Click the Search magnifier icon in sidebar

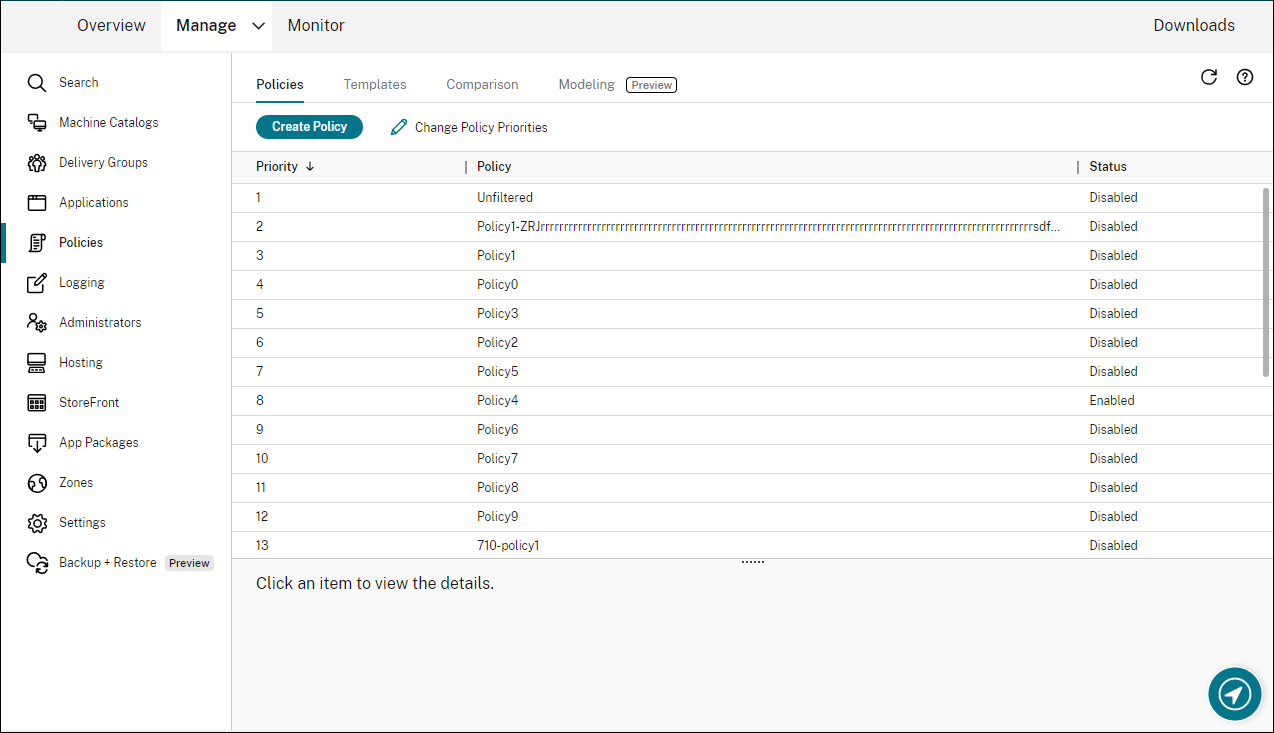pos(37,83)
